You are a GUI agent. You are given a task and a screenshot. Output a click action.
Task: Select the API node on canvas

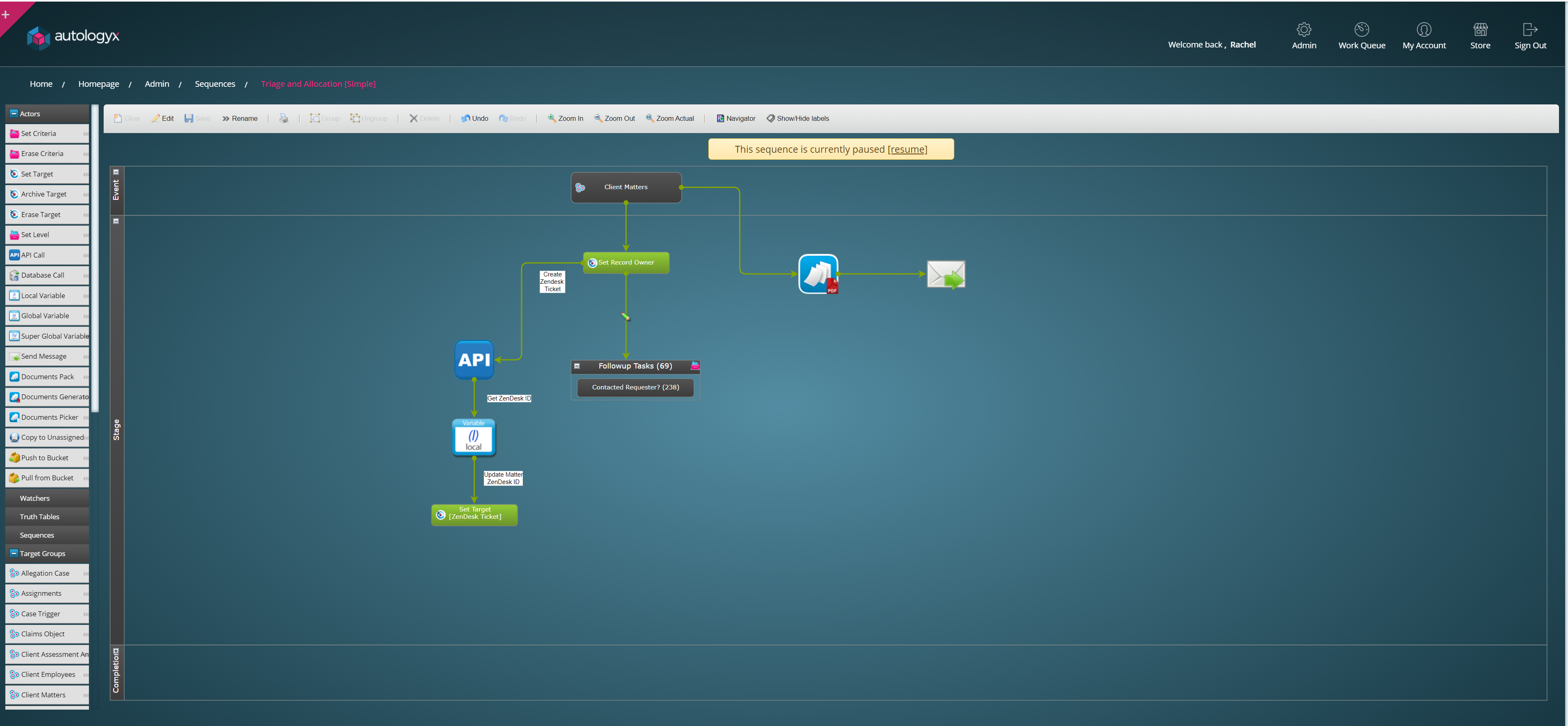tap(474, 360)
